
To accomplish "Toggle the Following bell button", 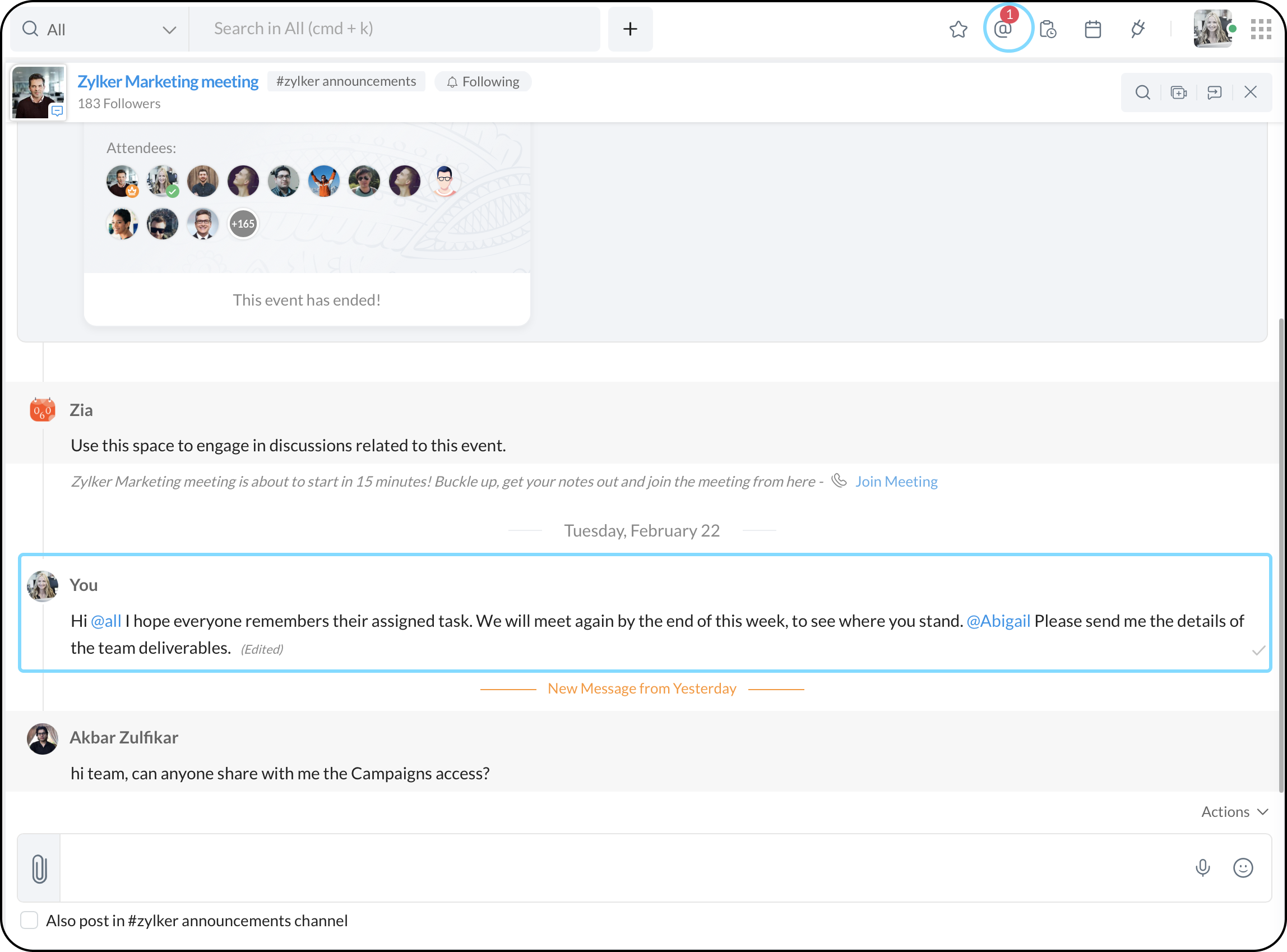I will coord(483,82).
